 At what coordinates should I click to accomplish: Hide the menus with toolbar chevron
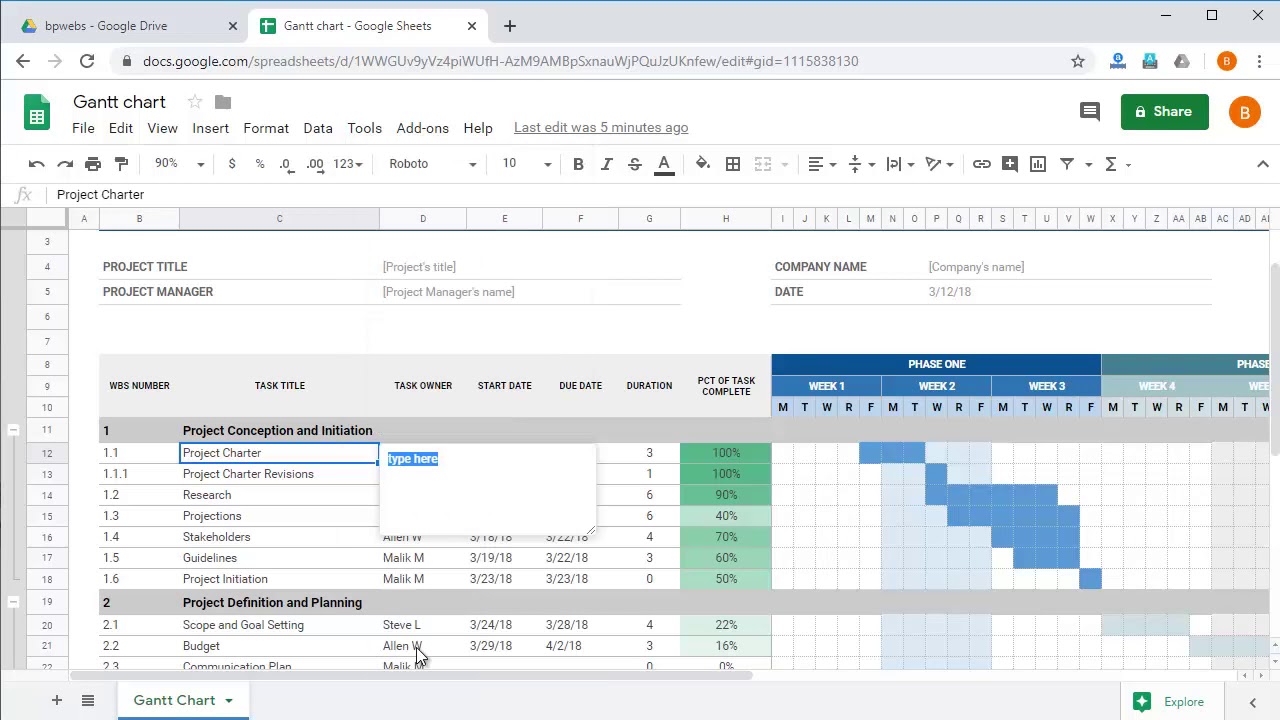click(x=1262, y=164)
